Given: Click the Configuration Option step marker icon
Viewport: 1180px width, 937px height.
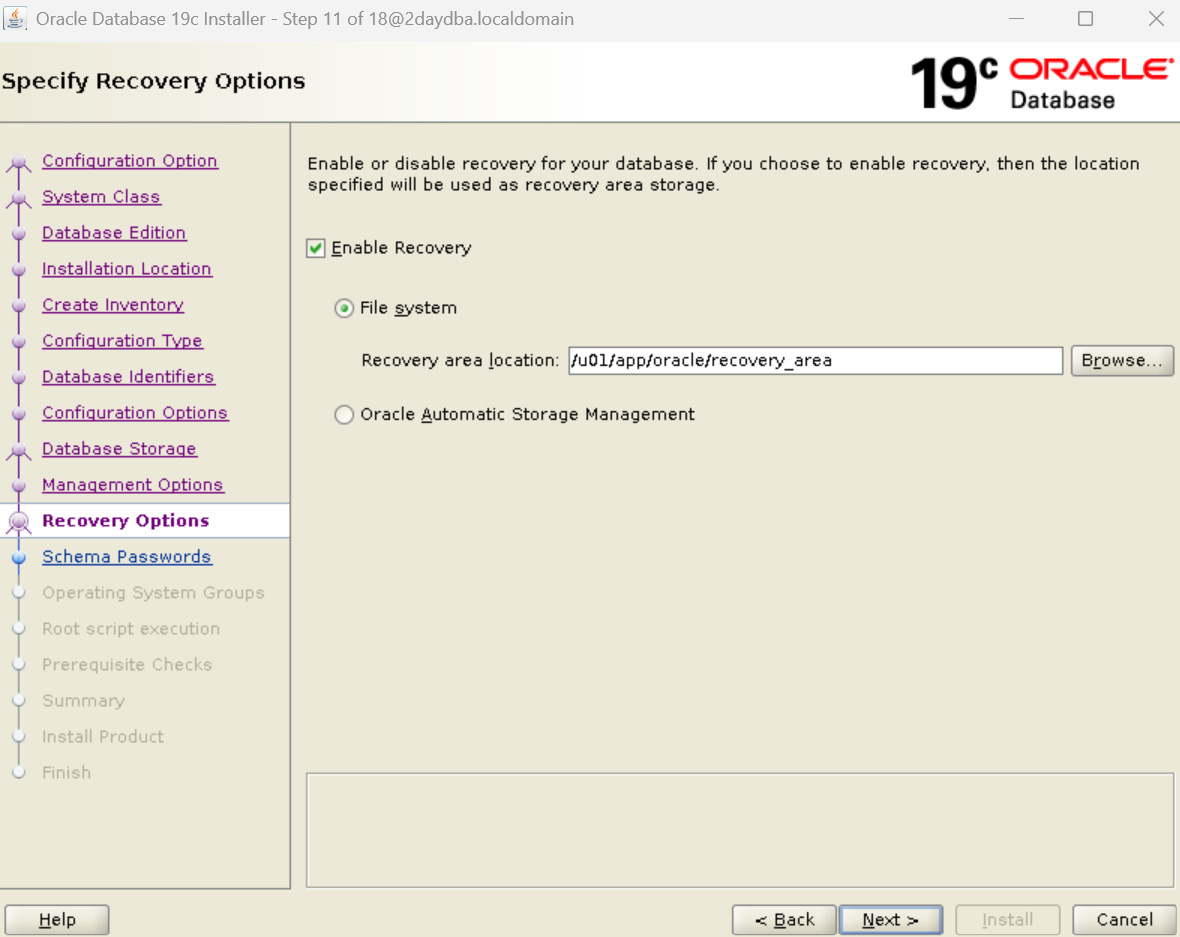Looking at the screenshot, I should [x=19, y=162].
